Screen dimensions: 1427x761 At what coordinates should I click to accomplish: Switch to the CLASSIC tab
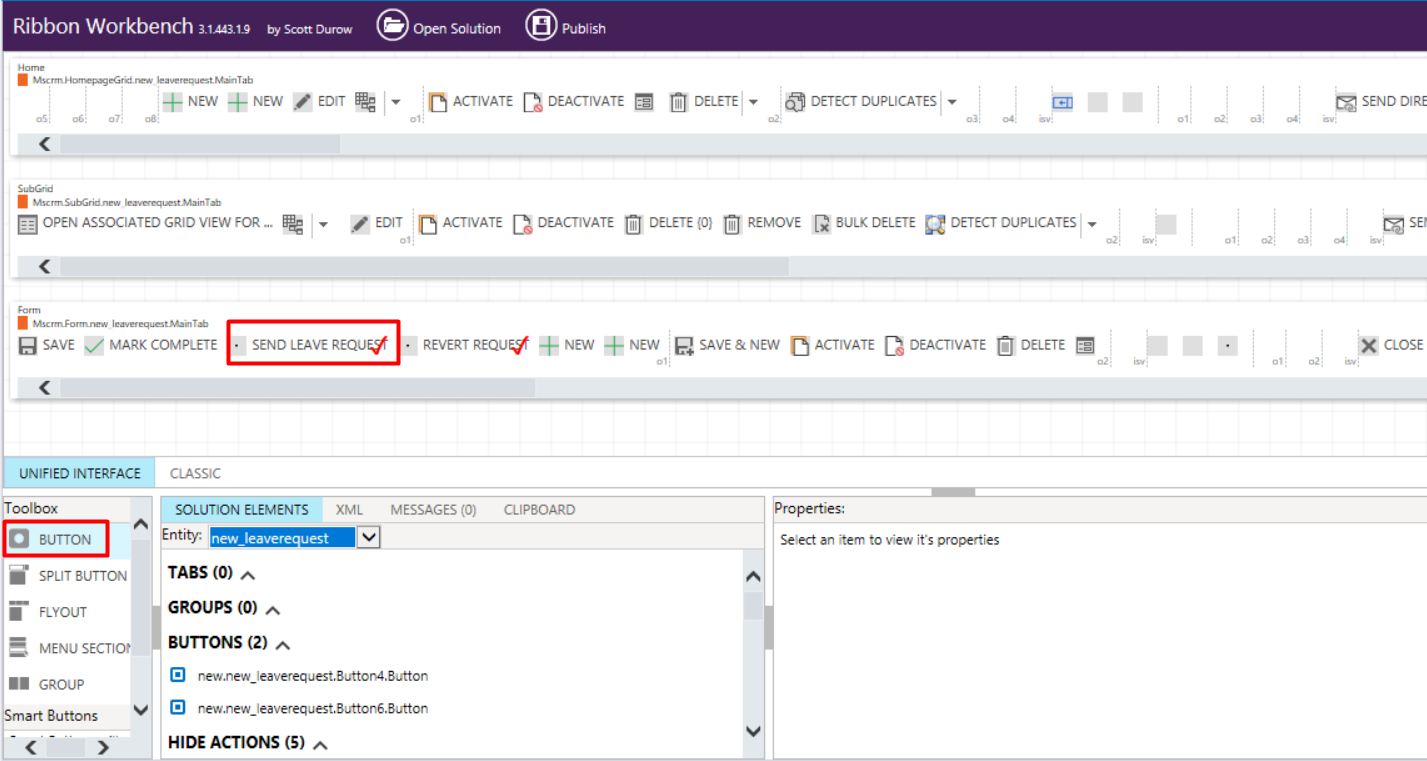point(195,472)
